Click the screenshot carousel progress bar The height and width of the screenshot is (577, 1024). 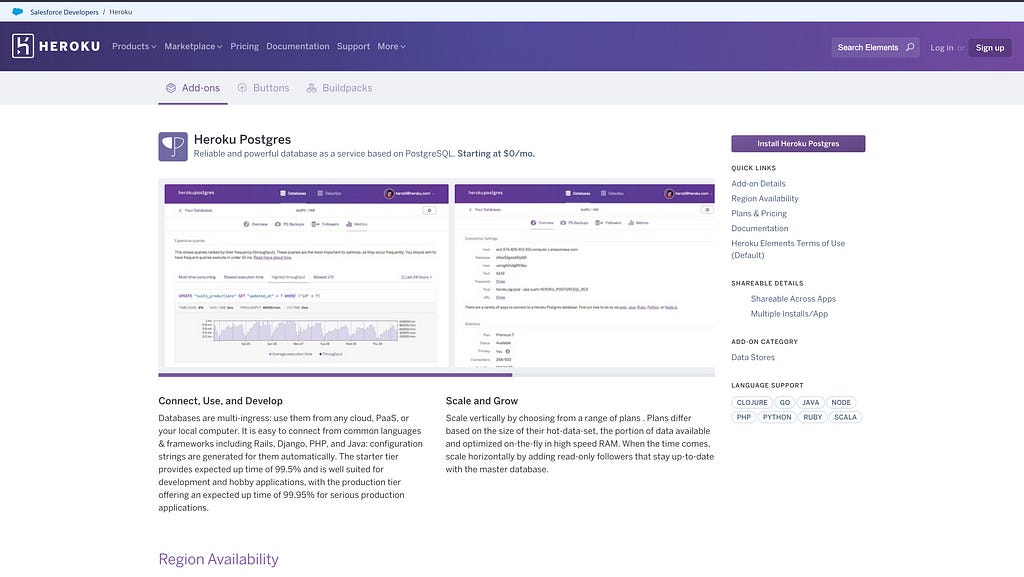[436, 375]
